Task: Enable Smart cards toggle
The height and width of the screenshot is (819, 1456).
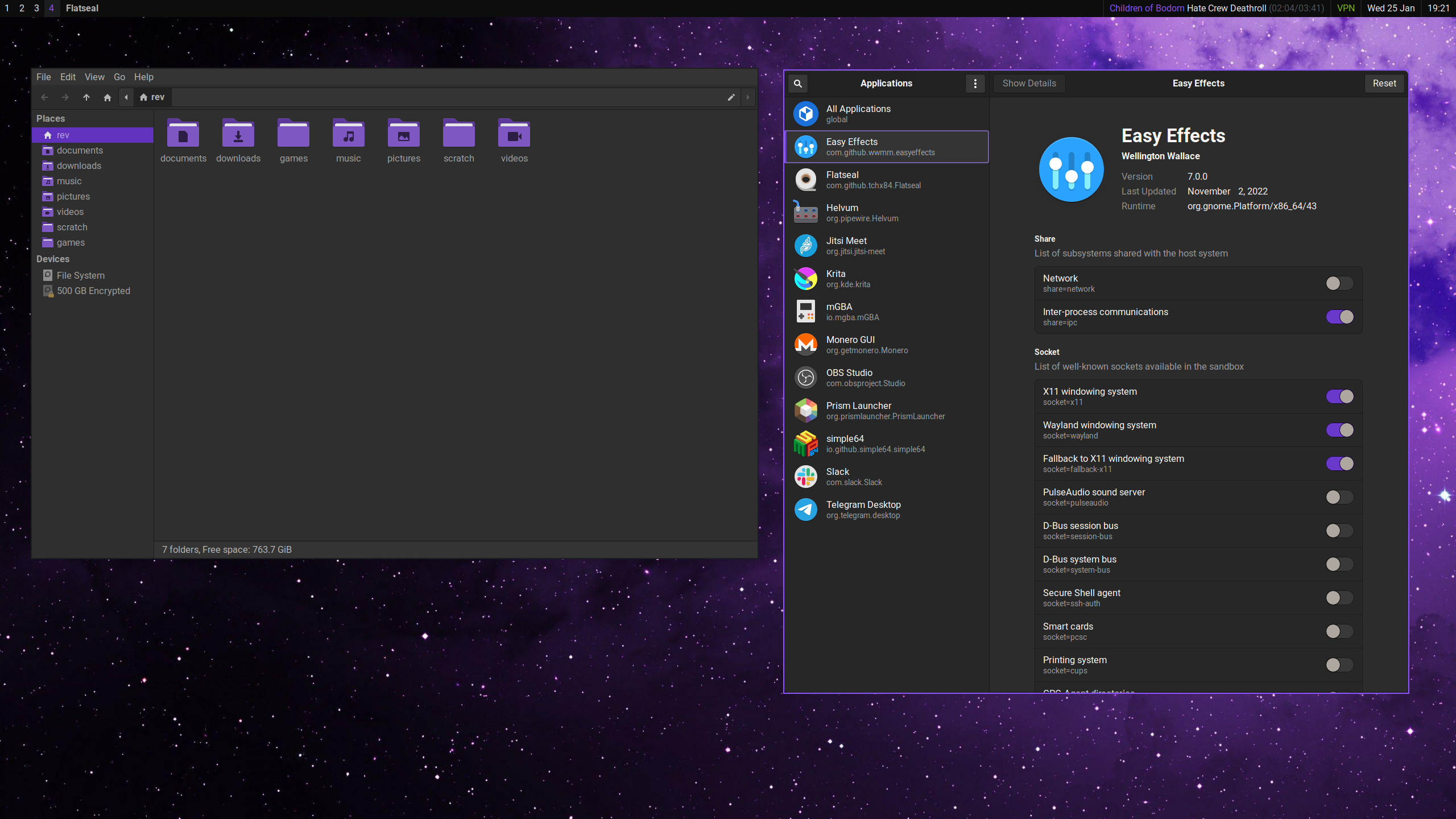Action: pos(1339,631)
